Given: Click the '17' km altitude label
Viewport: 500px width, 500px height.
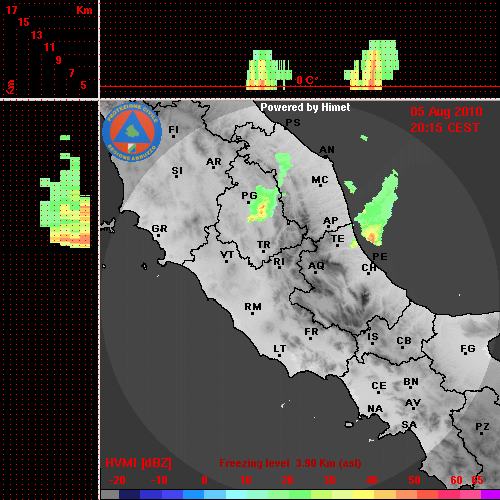Looking at the screenshot, I should [x=11, y=10].
